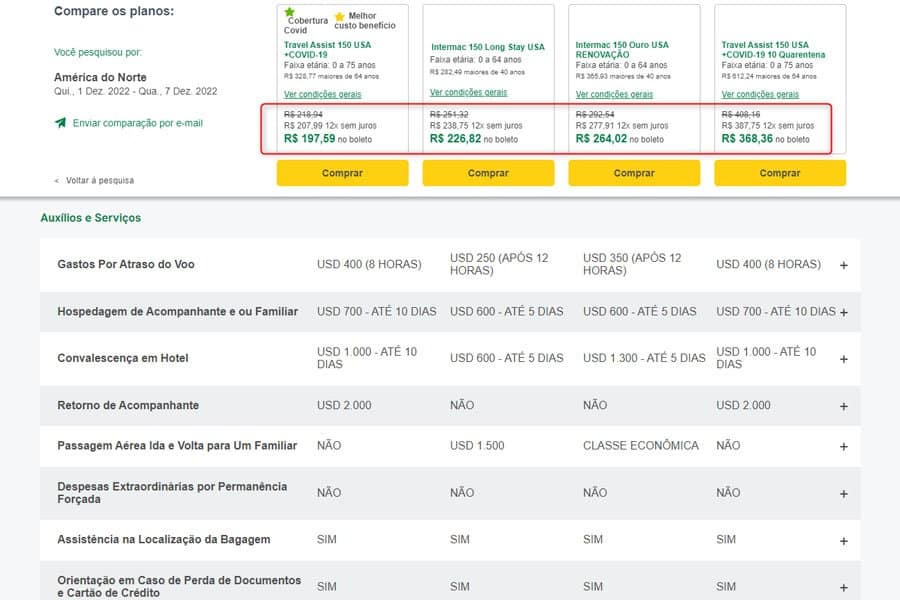This screenshot has width=900, height=600.
Task: Buy the Travel Assist 10 Quarentena plan
Action: [779, 173]
